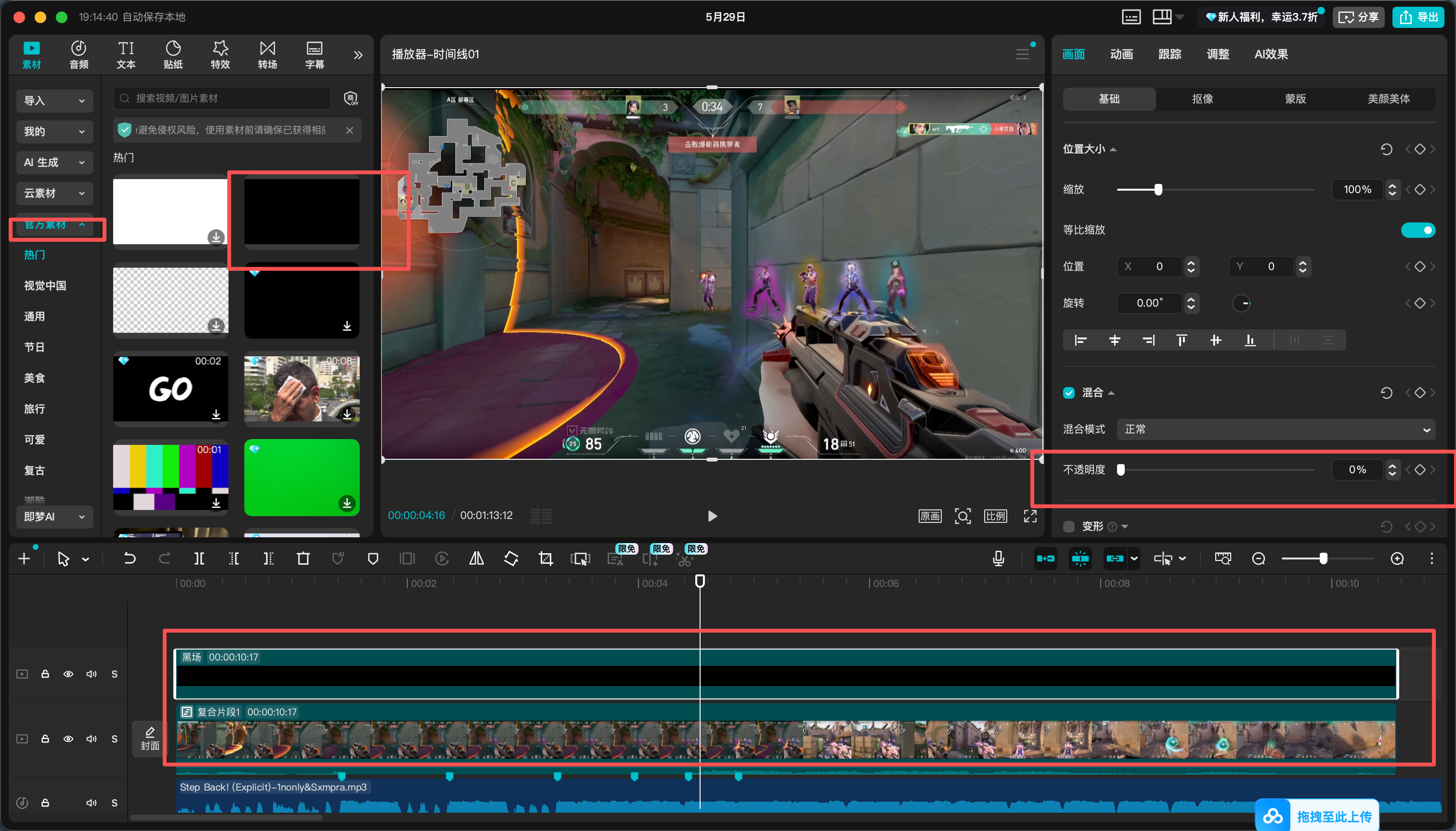Expand the 云素材 dropdown
Image resolution: width=1456 pixels, height=831 pixels.
point(54,193)
